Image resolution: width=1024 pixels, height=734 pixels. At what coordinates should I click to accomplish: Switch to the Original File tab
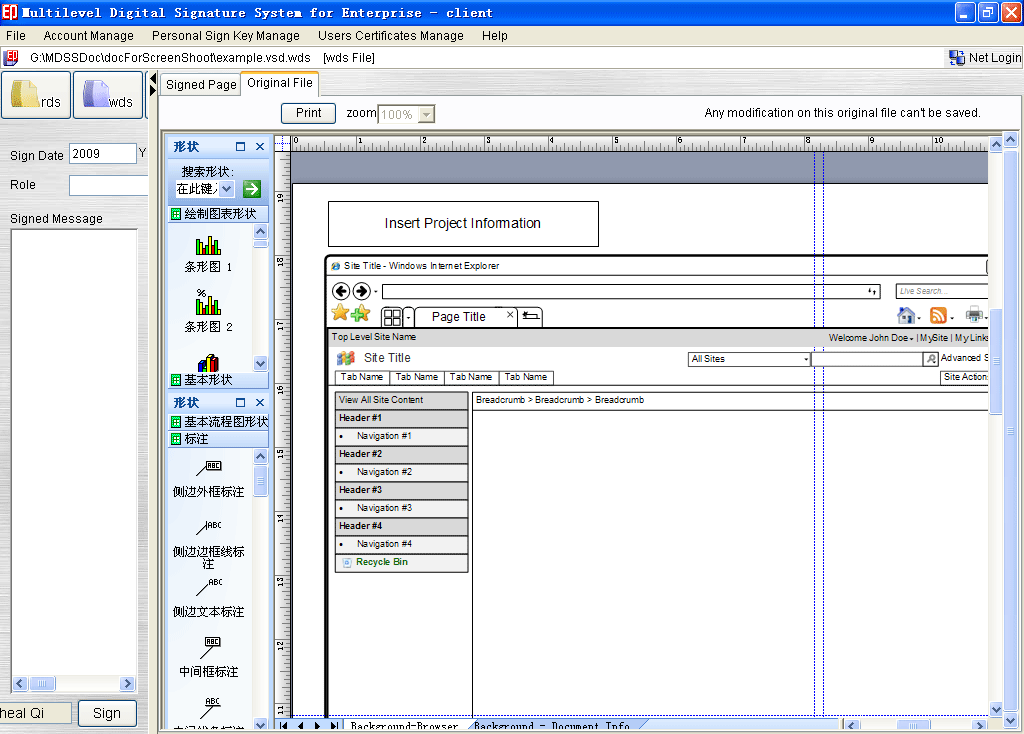(280, 83)
